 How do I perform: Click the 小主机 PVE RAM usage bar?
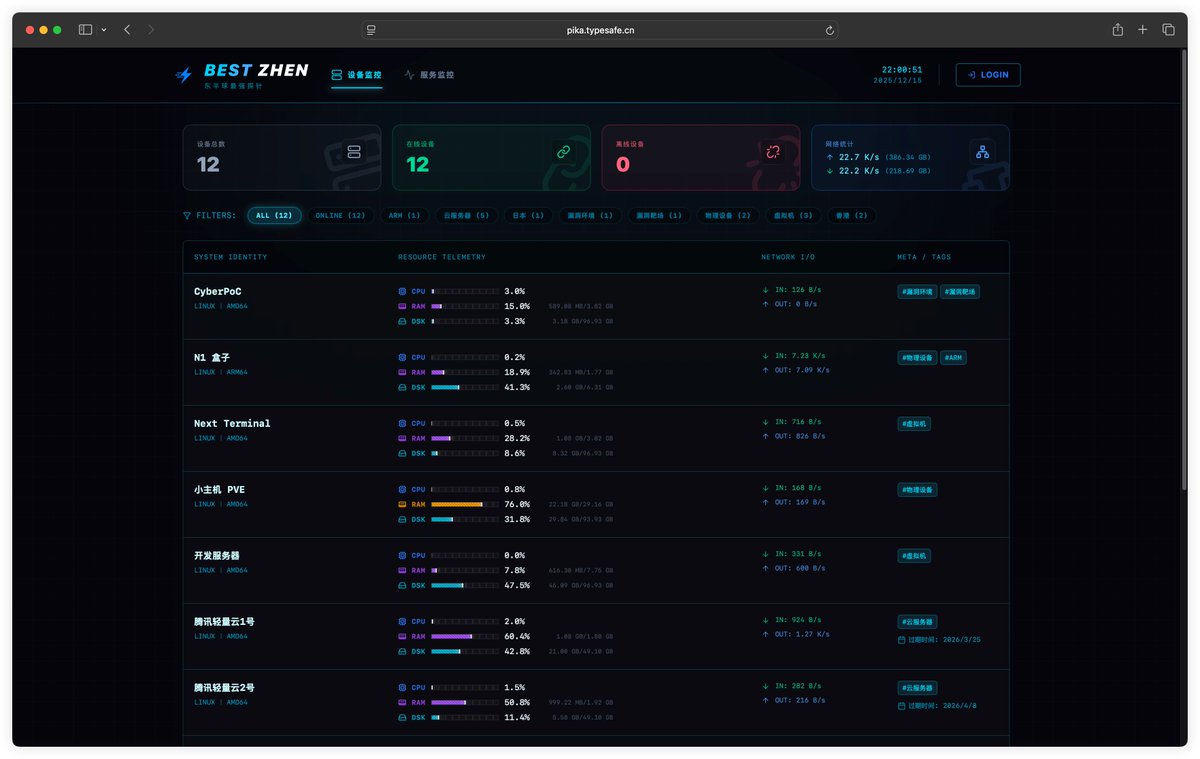tap(465, 504)
